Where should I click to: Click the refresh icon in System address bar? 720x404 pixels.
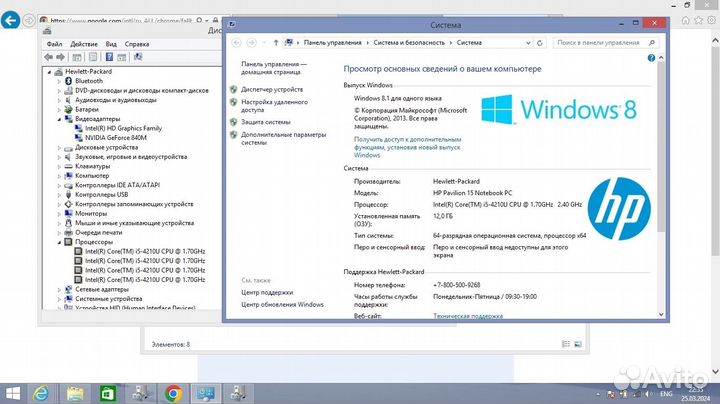540,43
